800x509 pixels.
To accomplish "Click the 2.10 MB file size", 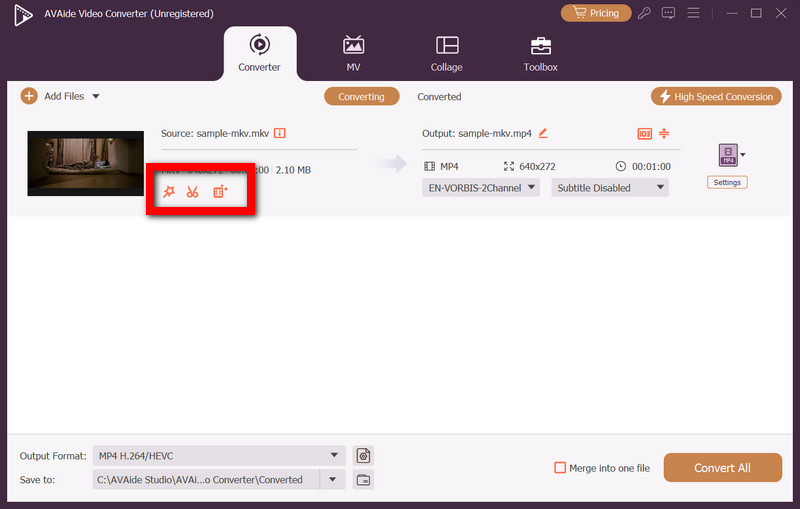I will (x=293, y=170).
